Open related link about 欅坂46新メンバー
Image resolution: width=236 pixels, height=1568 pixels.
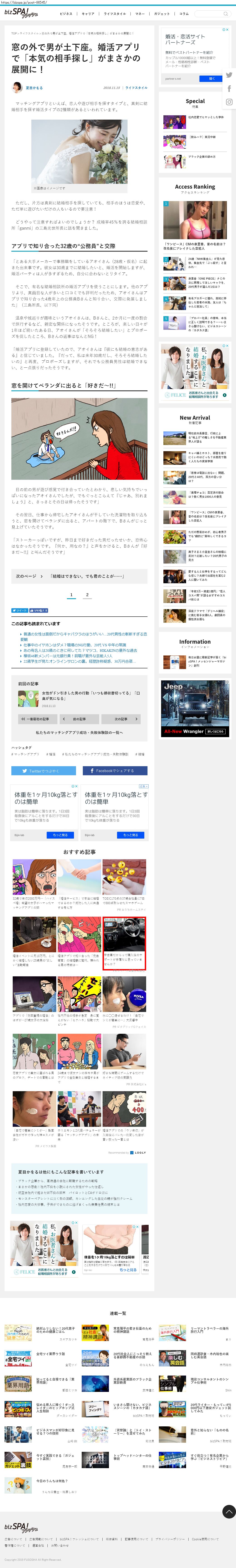coord(68,656)
